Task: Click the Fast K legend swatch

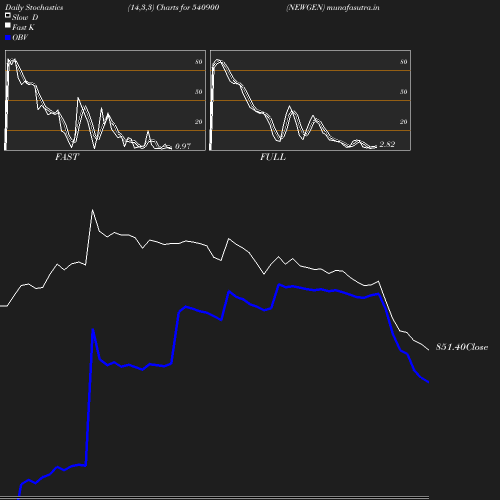Action: click(8, 25)
